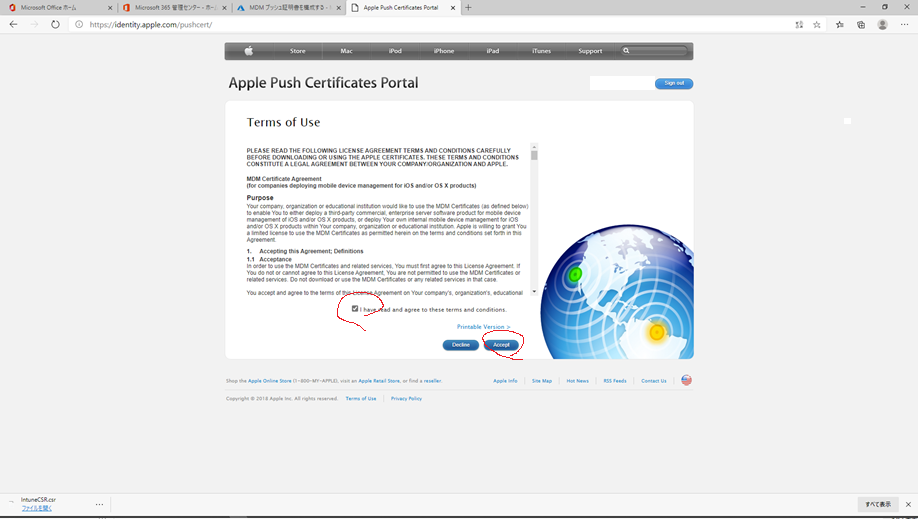
Task: Open the Apple Retail Store link
Action: (379, 381)
